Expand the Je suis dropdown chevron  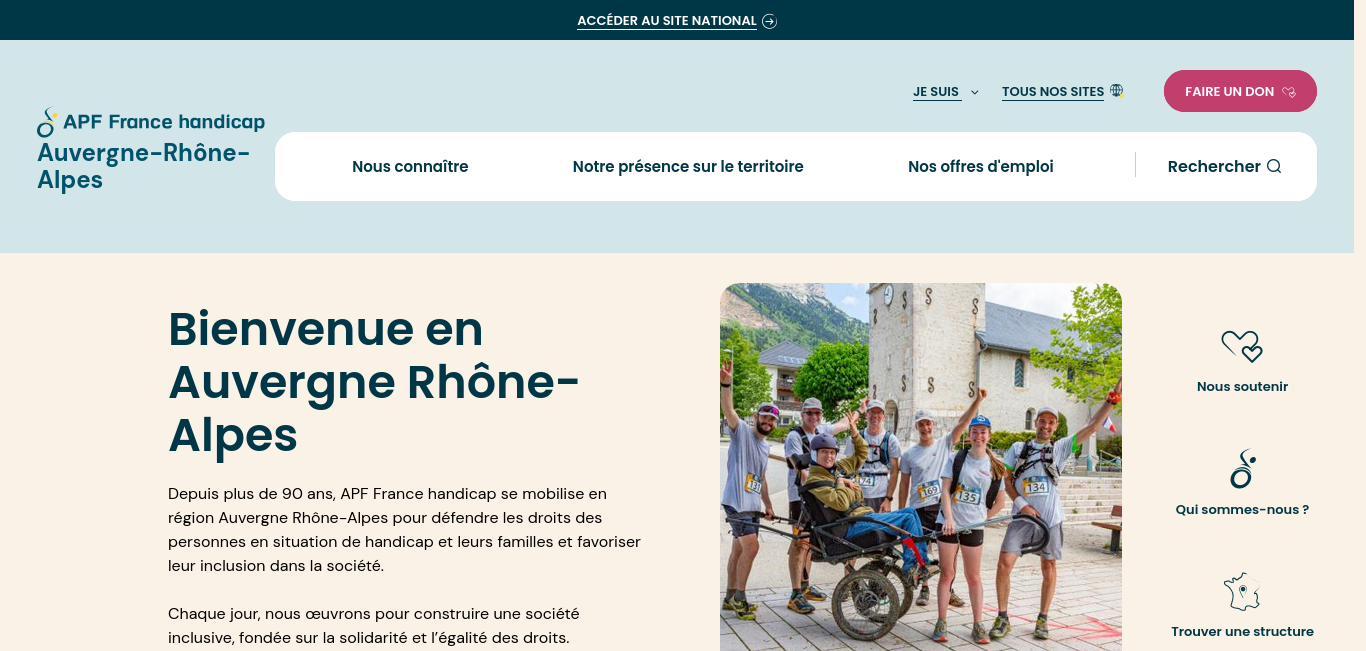point(975,92)
